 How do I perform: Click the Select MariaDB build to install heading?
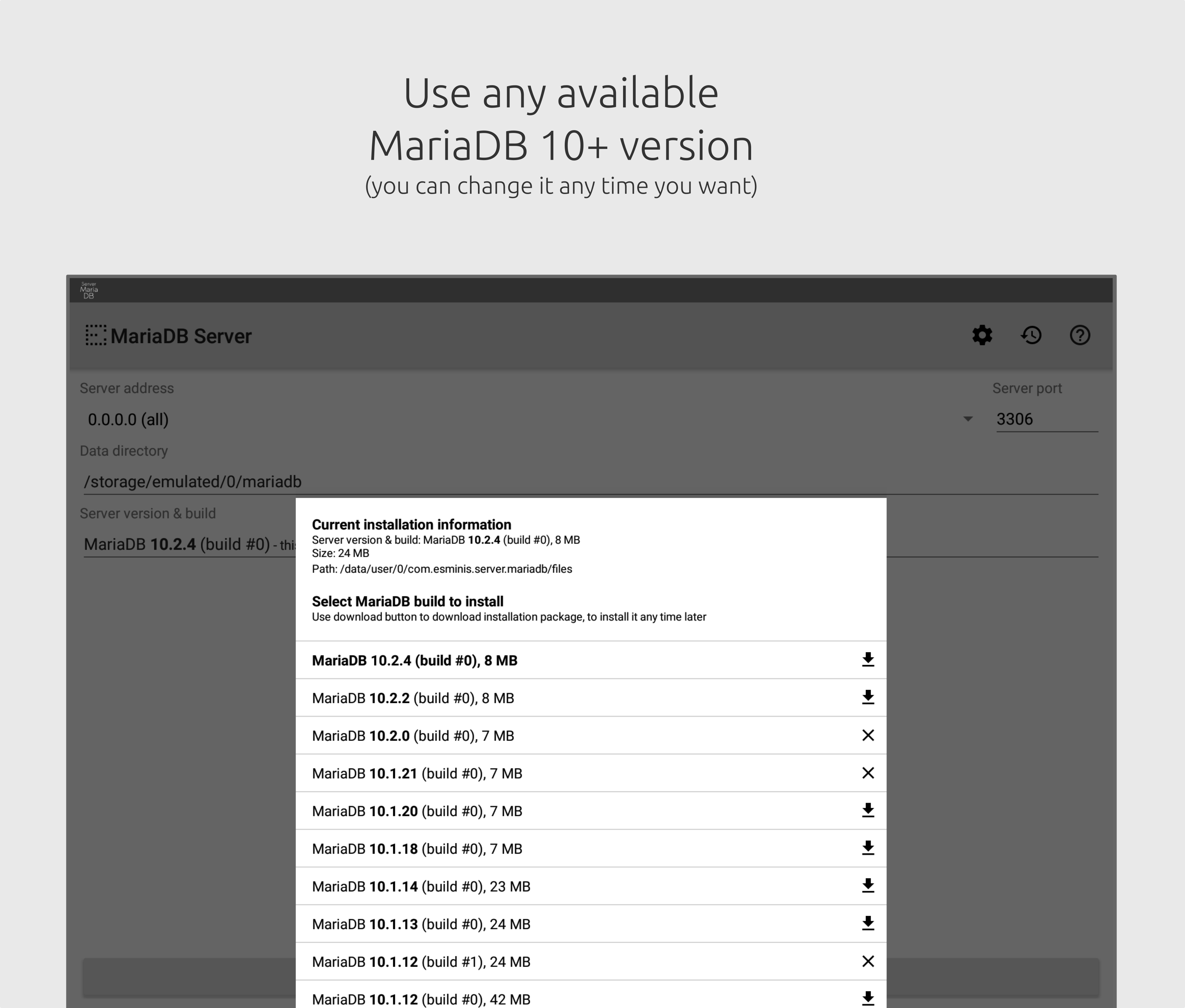407,601
